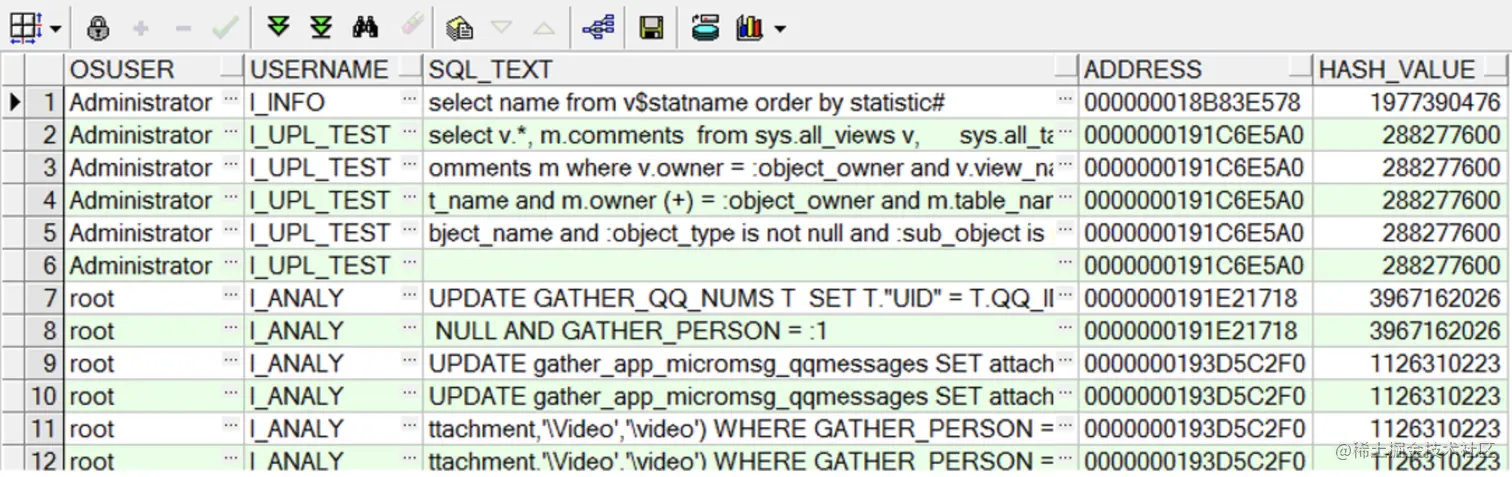Click the database export cylinder icon
The image size is (1512, 477).
pyautogui.click(x=706, y=28)
